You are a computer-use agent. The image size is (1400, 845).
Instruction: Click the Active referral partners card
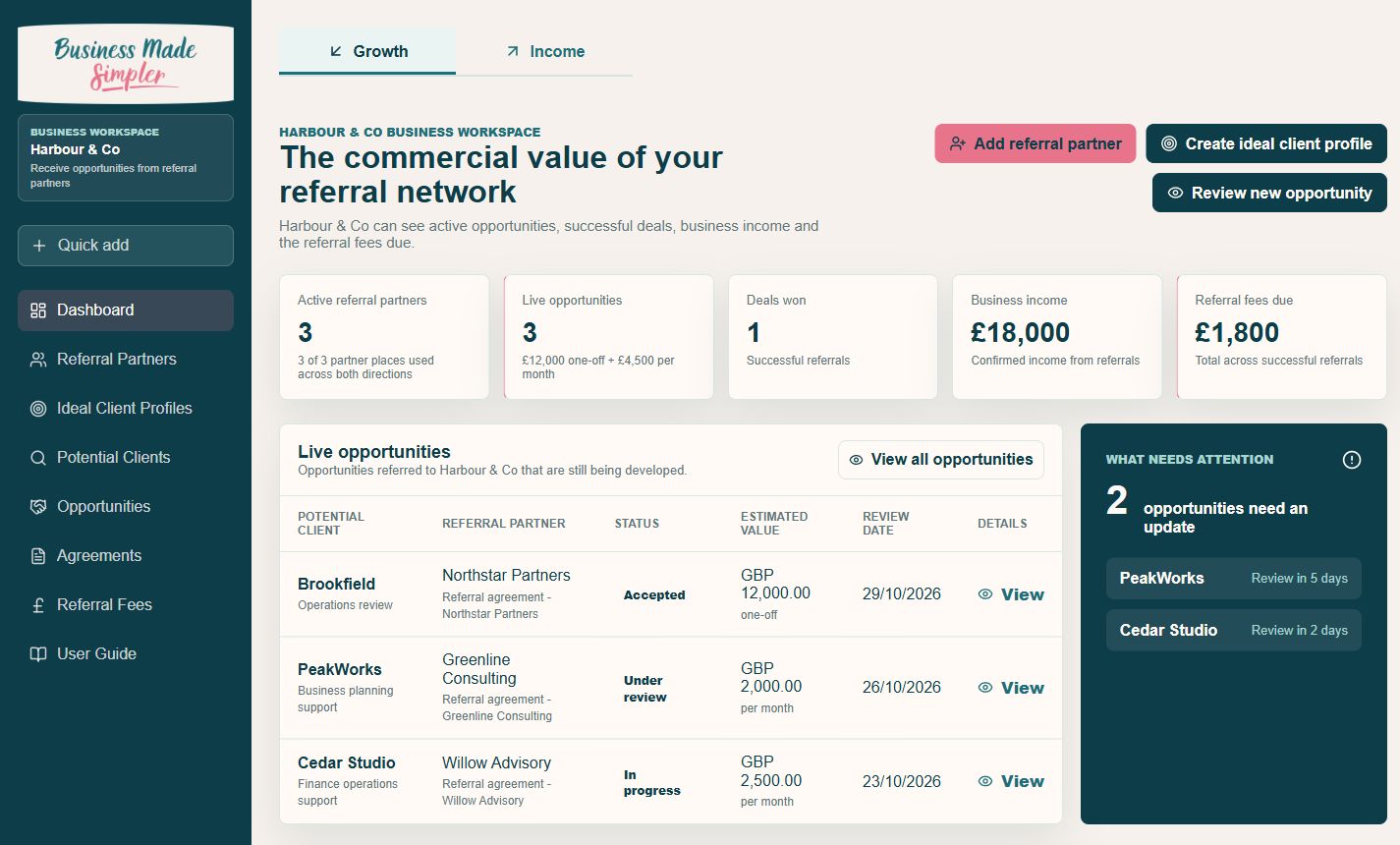[x=384, y=337]
